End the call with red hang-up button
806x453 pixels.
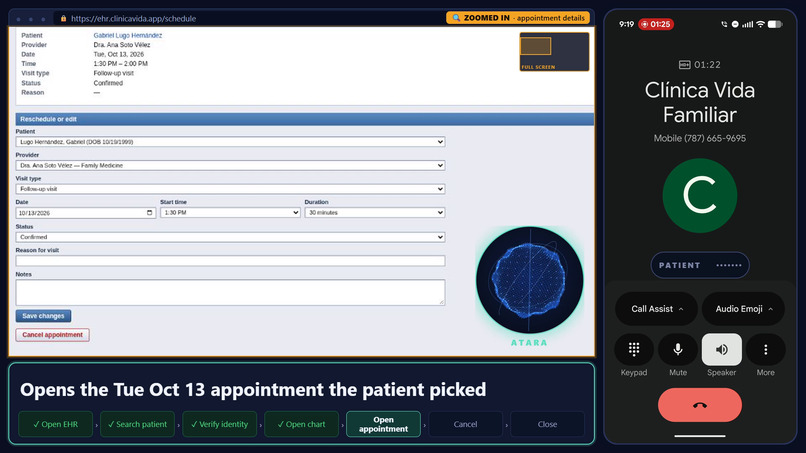700,405
